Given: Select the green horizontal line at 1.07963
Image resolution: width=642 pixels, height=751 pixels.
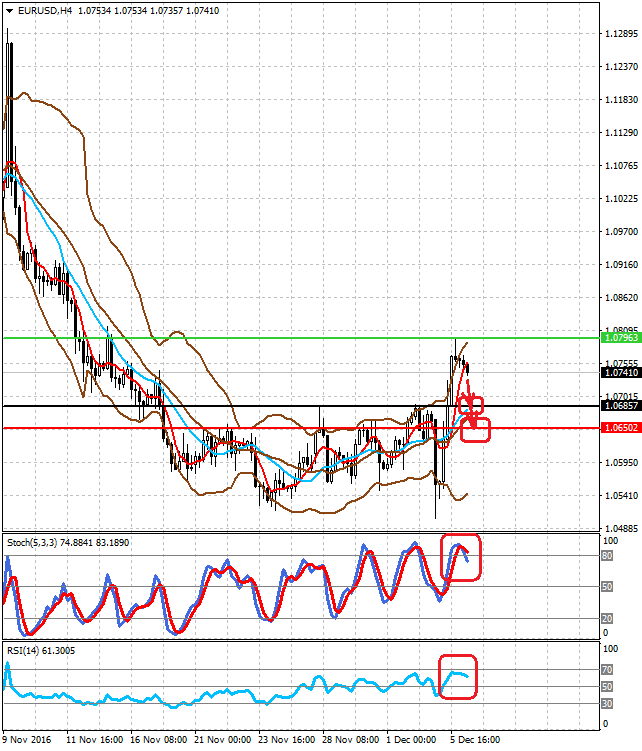Looking at the screenshot, I should 301,338.
